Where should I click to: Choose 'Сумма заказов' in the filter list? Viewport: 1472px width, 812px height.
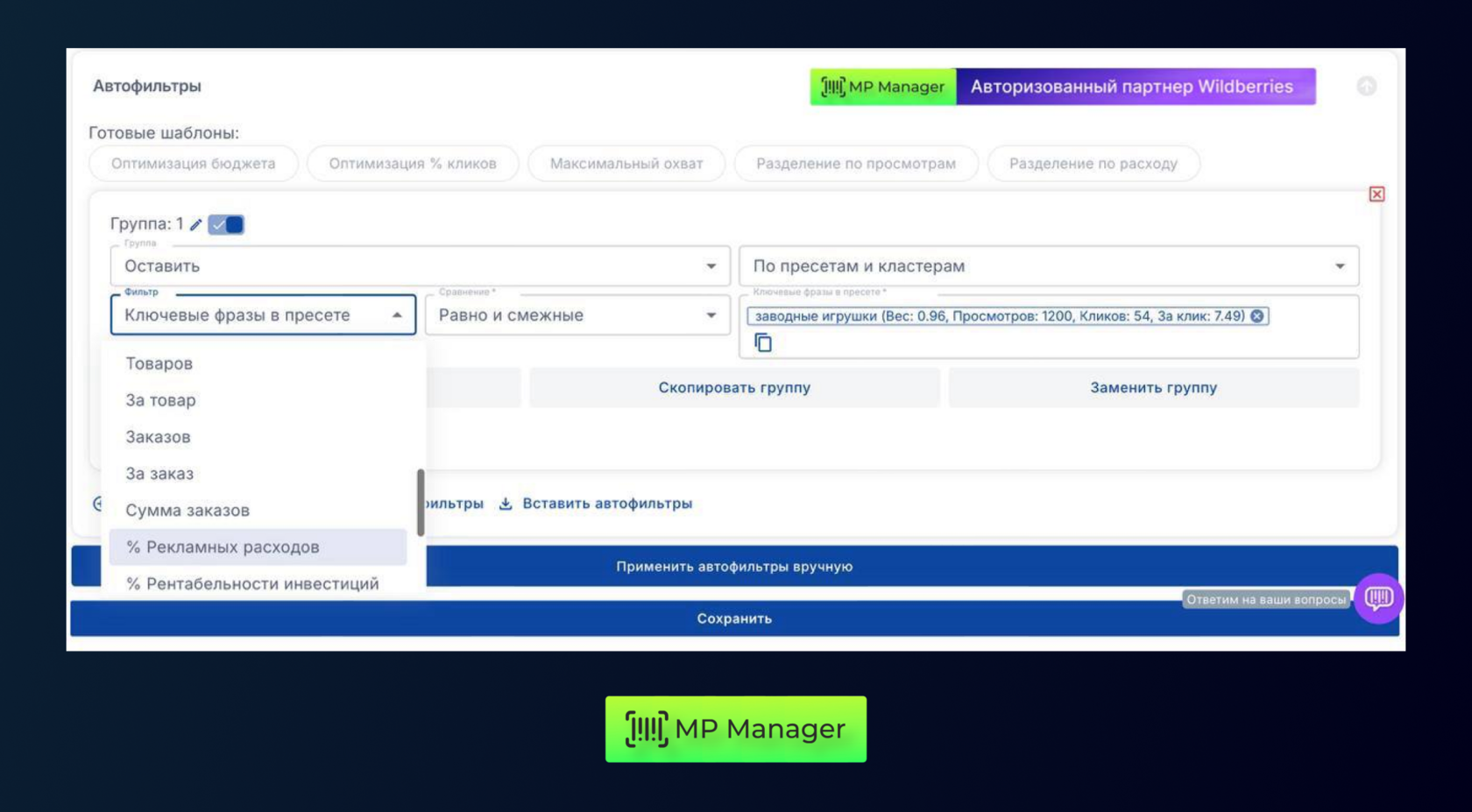click(x=188, y=511)
